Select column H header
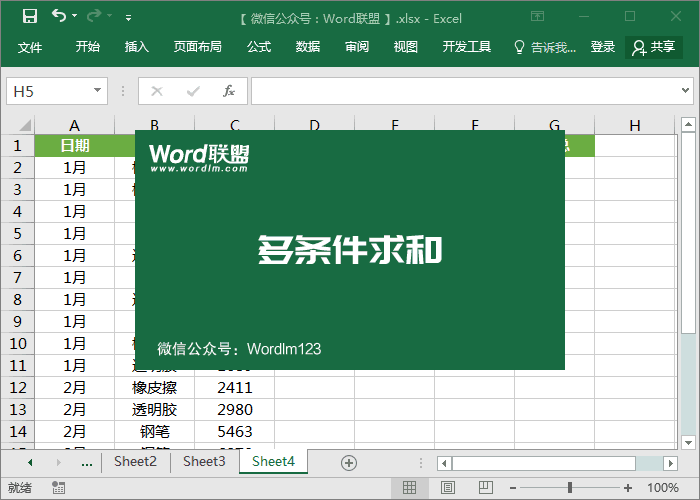The height and width of the screenshot is (500, 700). point(635,125)
